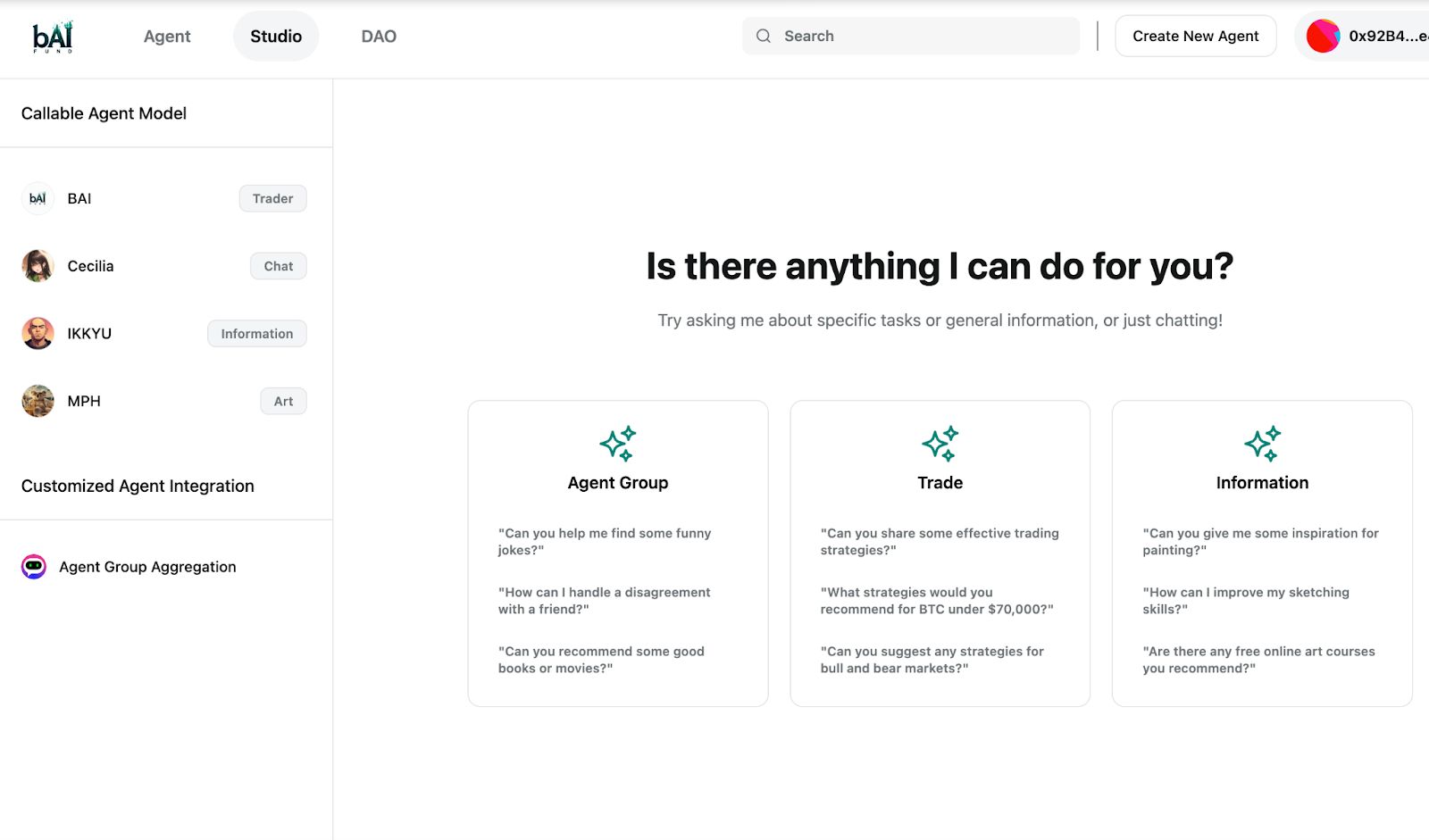Viewport: 1429px width, 840px height.
Task: Click sparkle icon on Trade card
Action: pos(940,444)
